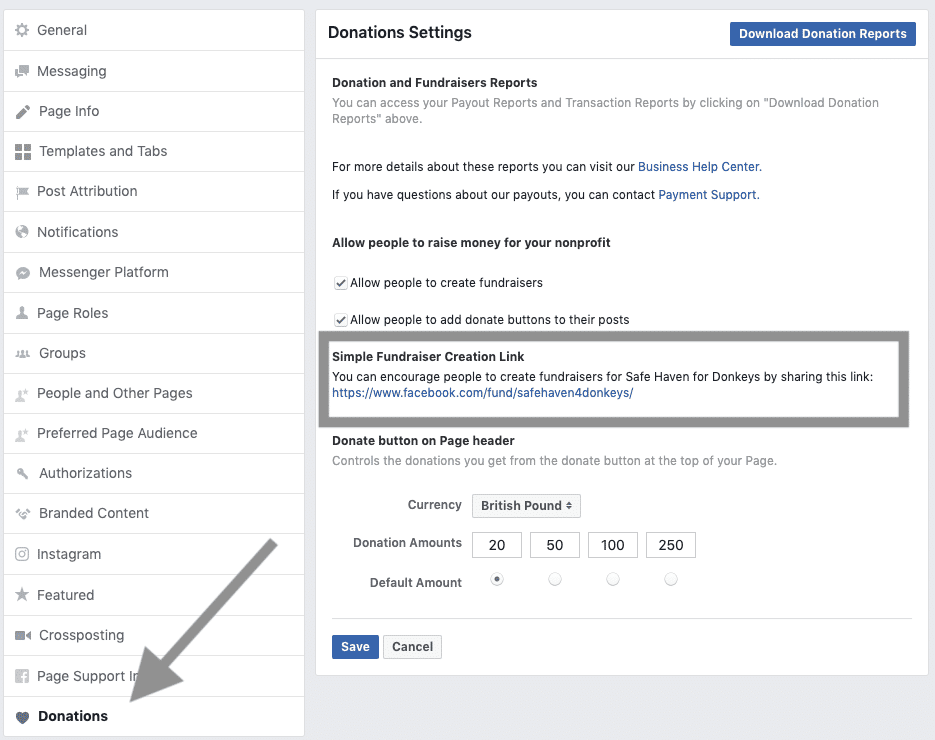The width and height of the screenshot is (935, 740).
Task: Open the General settings section
Action: 154,30
